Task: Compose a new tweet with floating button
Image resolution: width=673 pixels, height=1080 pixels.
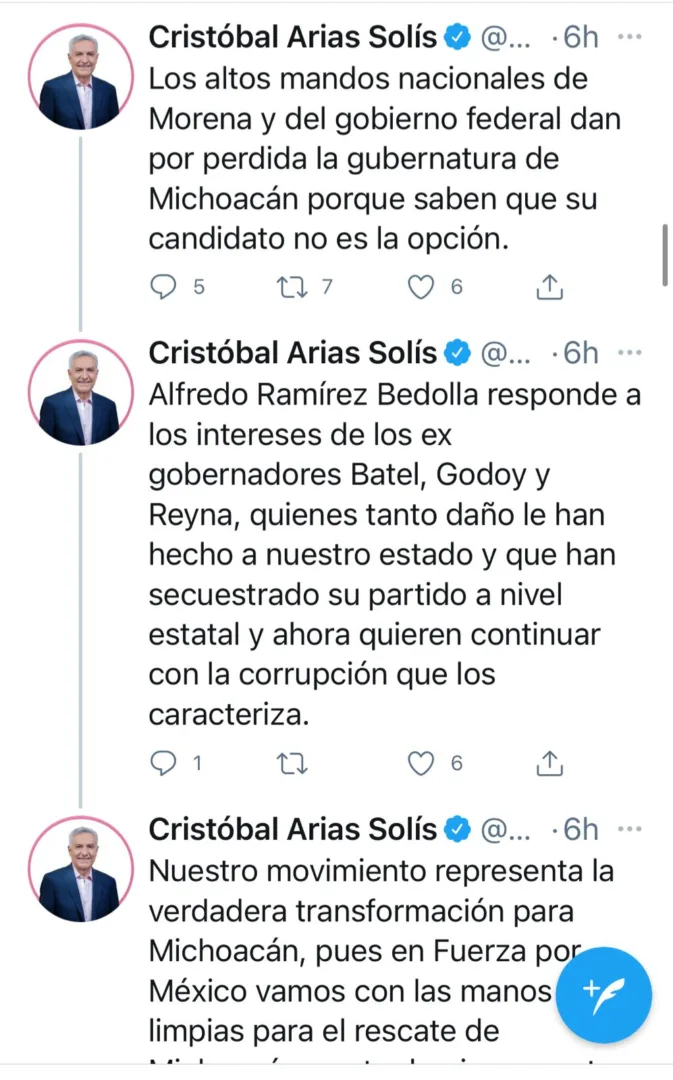Action: [603, 995]
